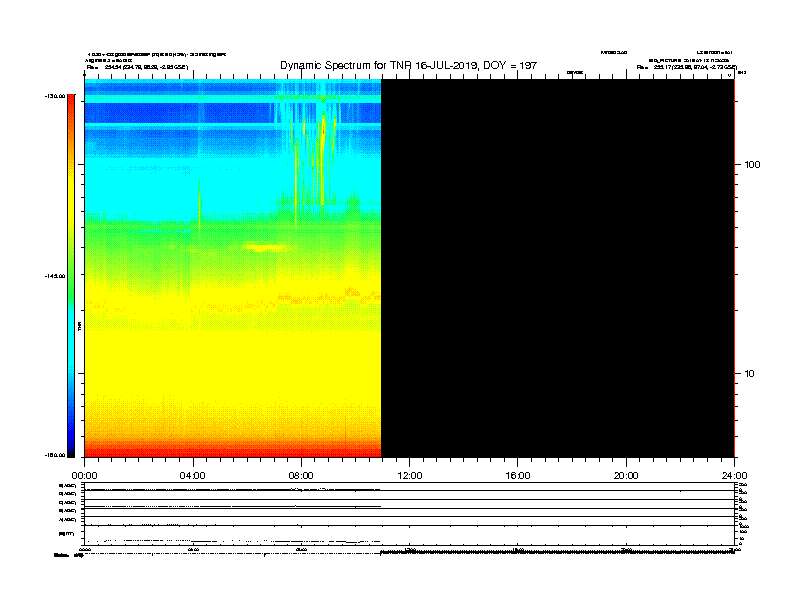Select the "08:00" time axis label

coord(301,476)
